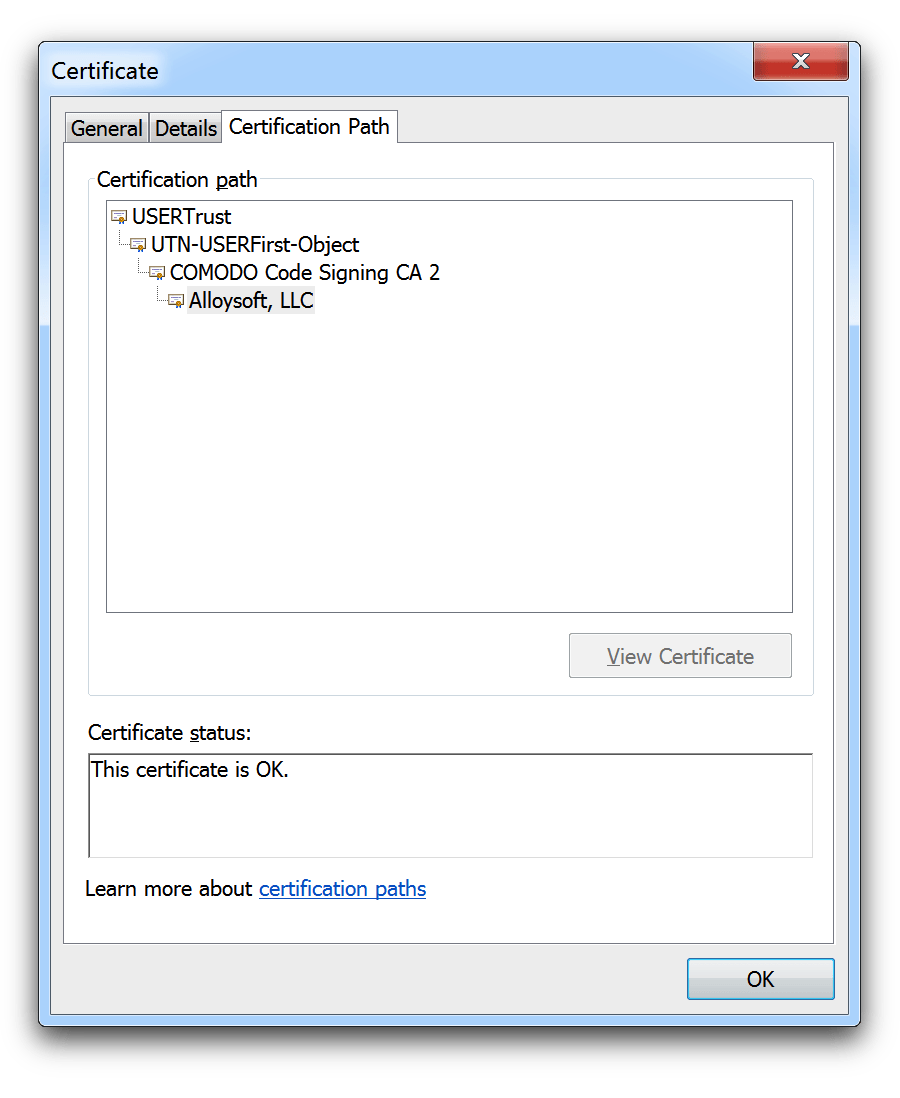Click the 'This certificate is OK.' text
This screenshot has width=900, height=1098.
click(190, 770)
